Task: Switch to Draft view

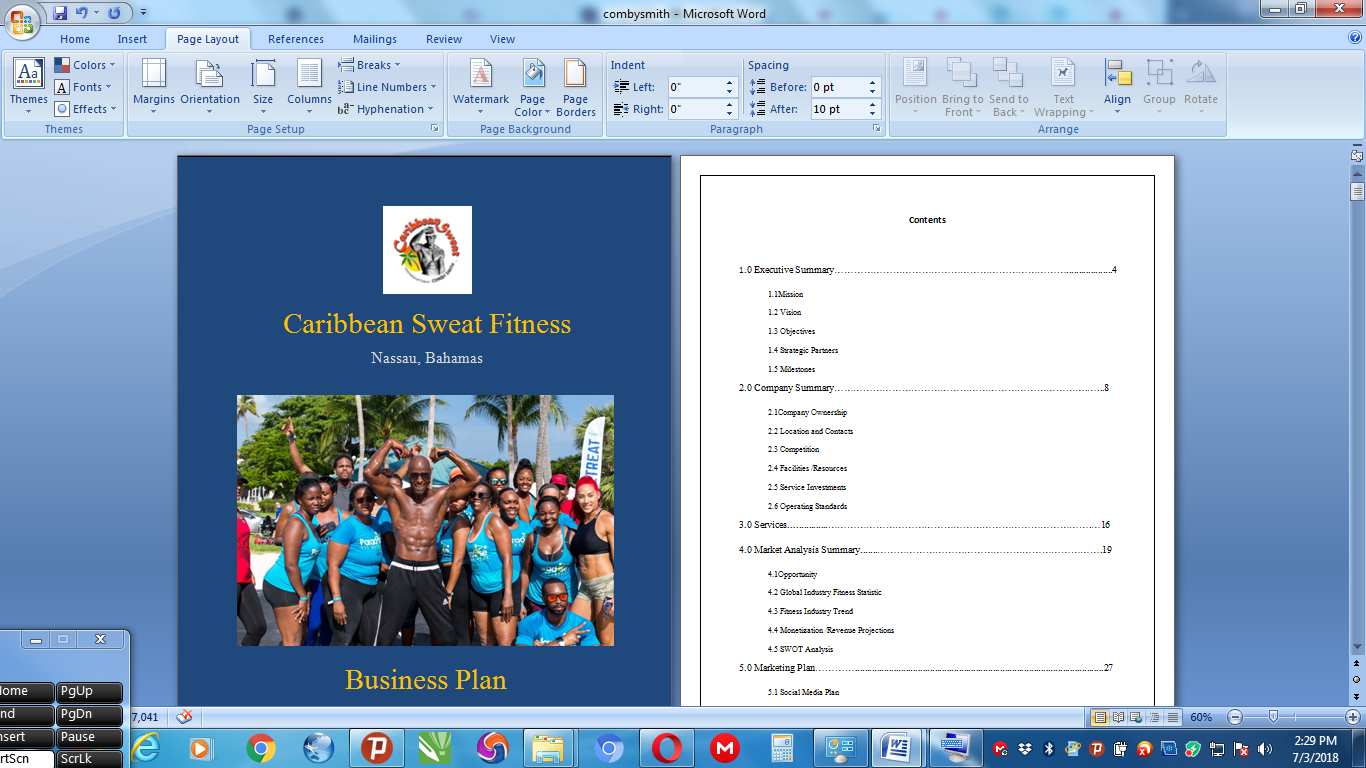Action: click(1172, 717)
